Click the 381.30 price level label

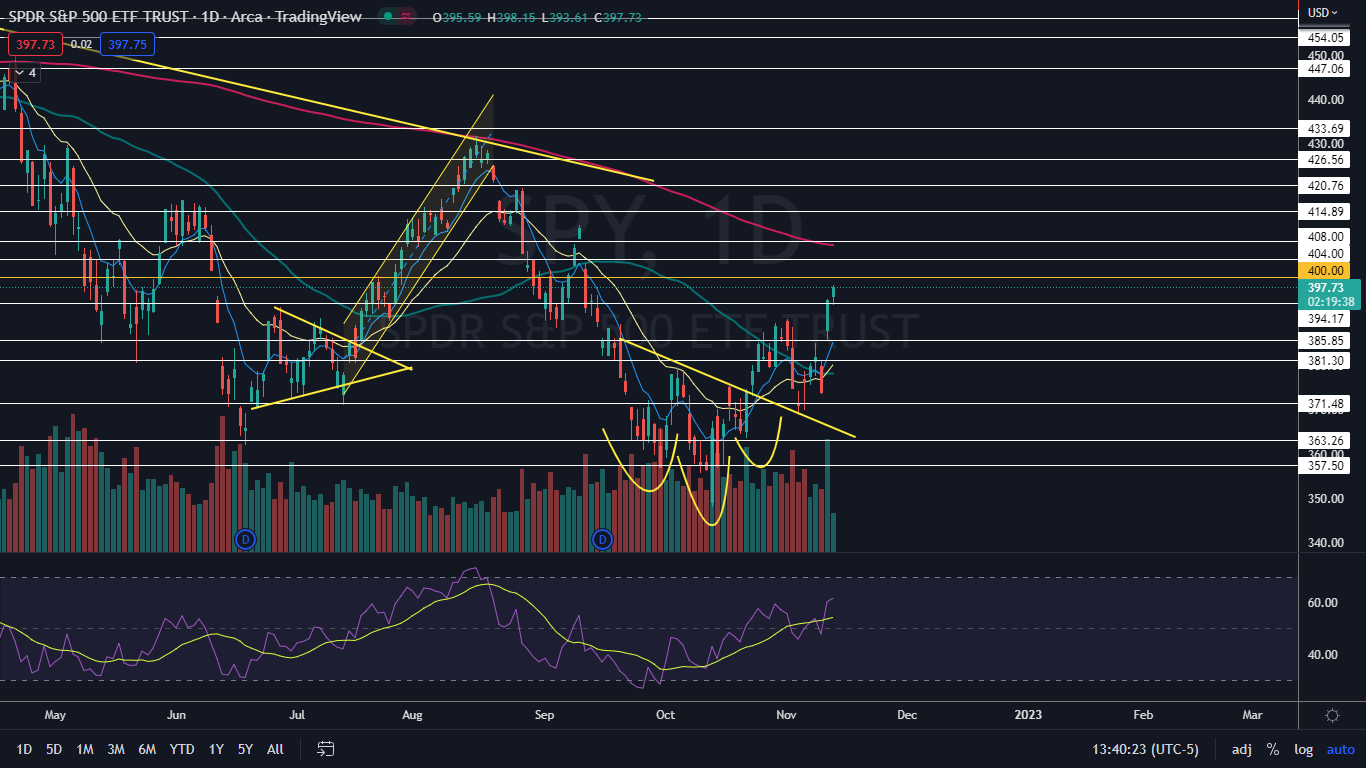(x=1323, y=361)
